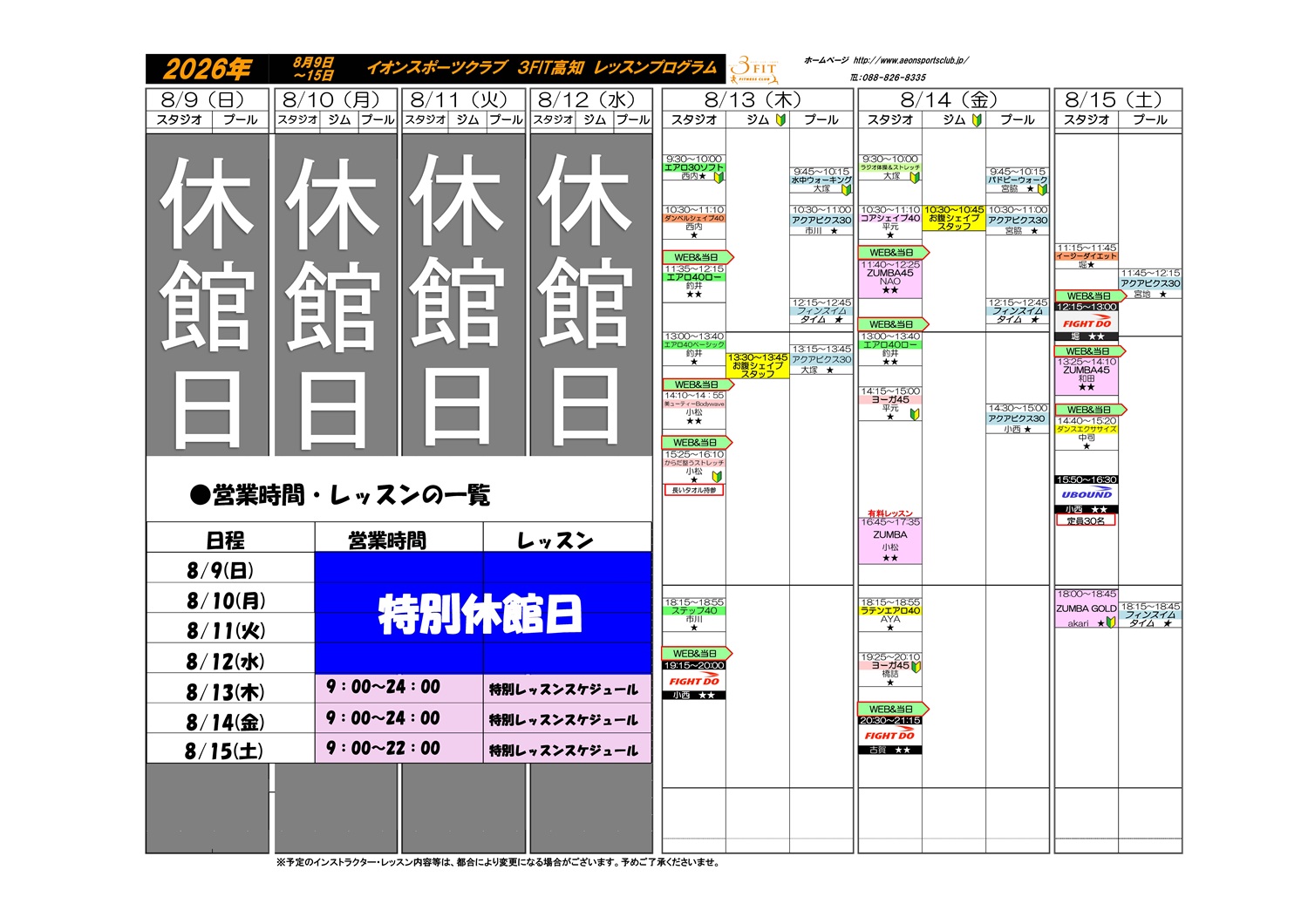
Task: Click the WEB&当日 badge above 8/15 ダンスエクササイズ
Action: coord(1091,410)
